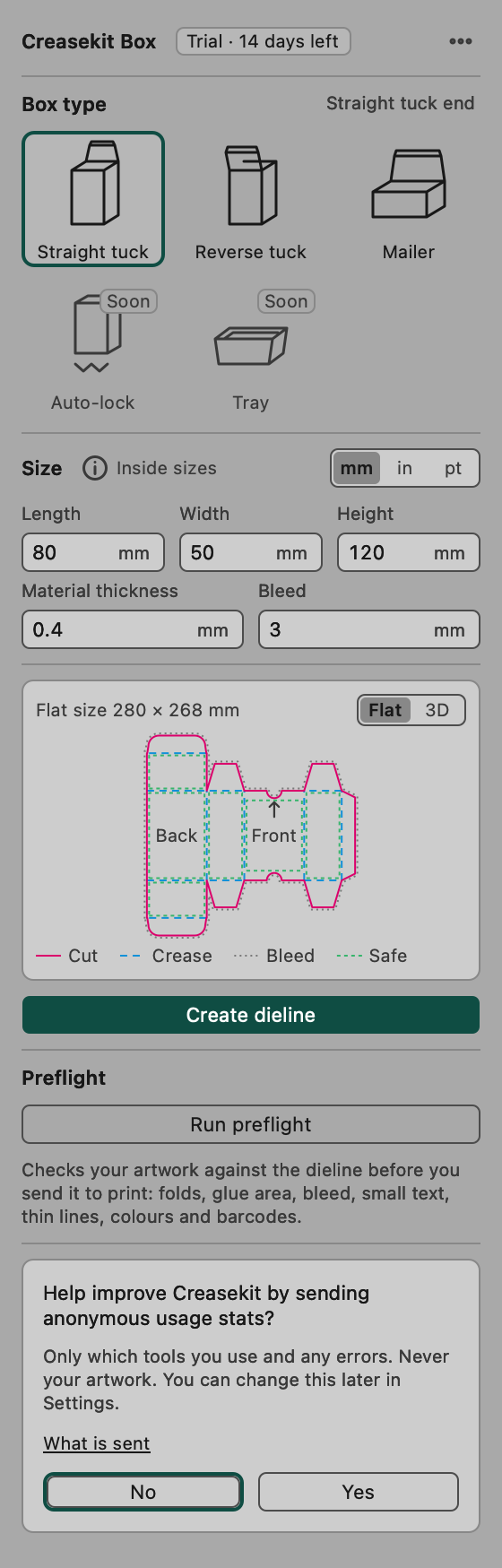This screenshot has width=502, height=1568.
Task: Click the Cut legend entry
Action: pos(66,956)
